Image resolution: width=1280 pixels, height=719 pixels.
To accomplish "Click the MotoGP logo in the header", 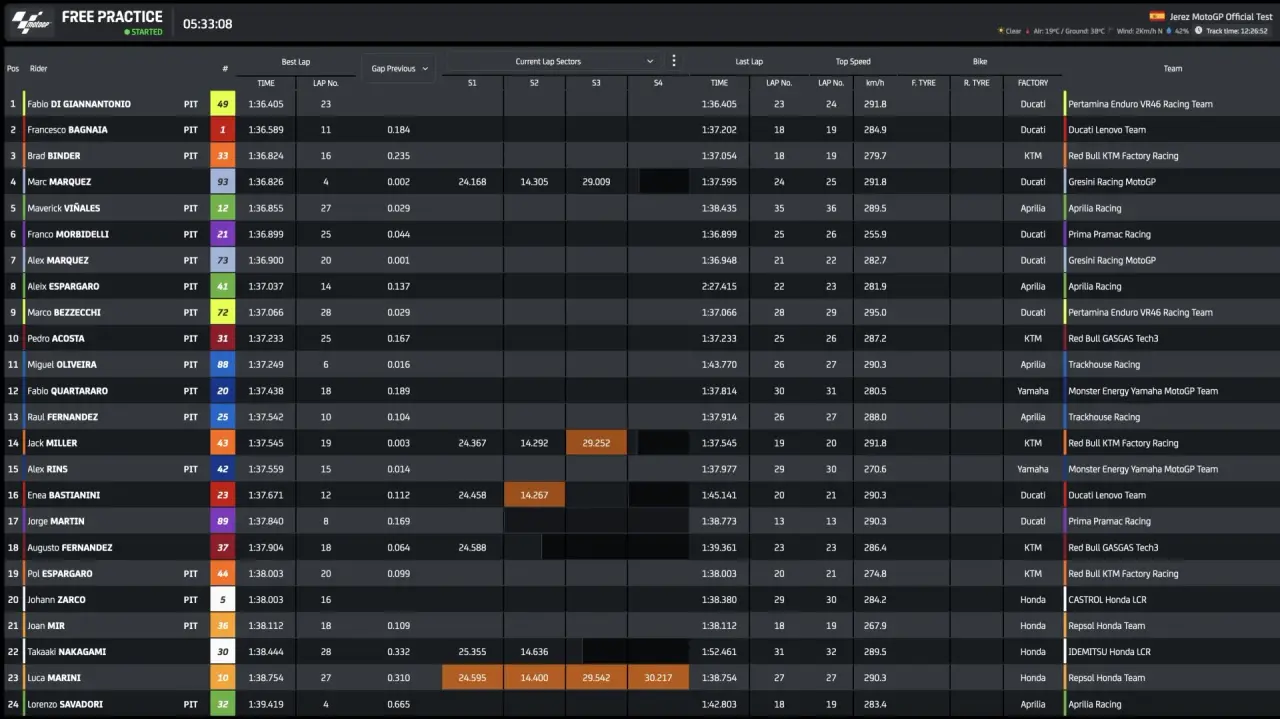I will 30,22.
